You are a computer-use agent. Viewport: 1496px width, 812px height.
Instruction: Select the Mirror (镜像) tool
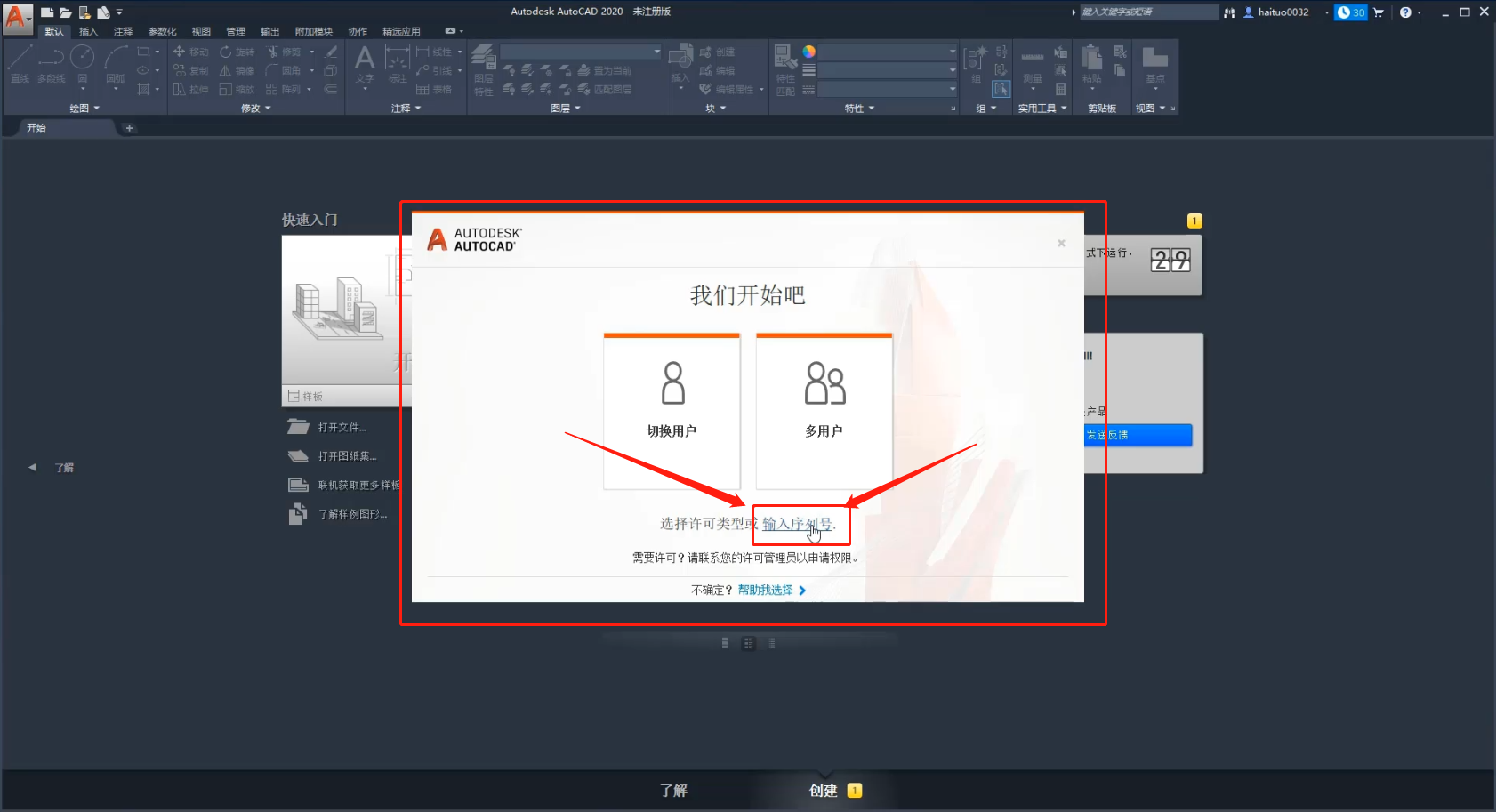coord(237,70)
